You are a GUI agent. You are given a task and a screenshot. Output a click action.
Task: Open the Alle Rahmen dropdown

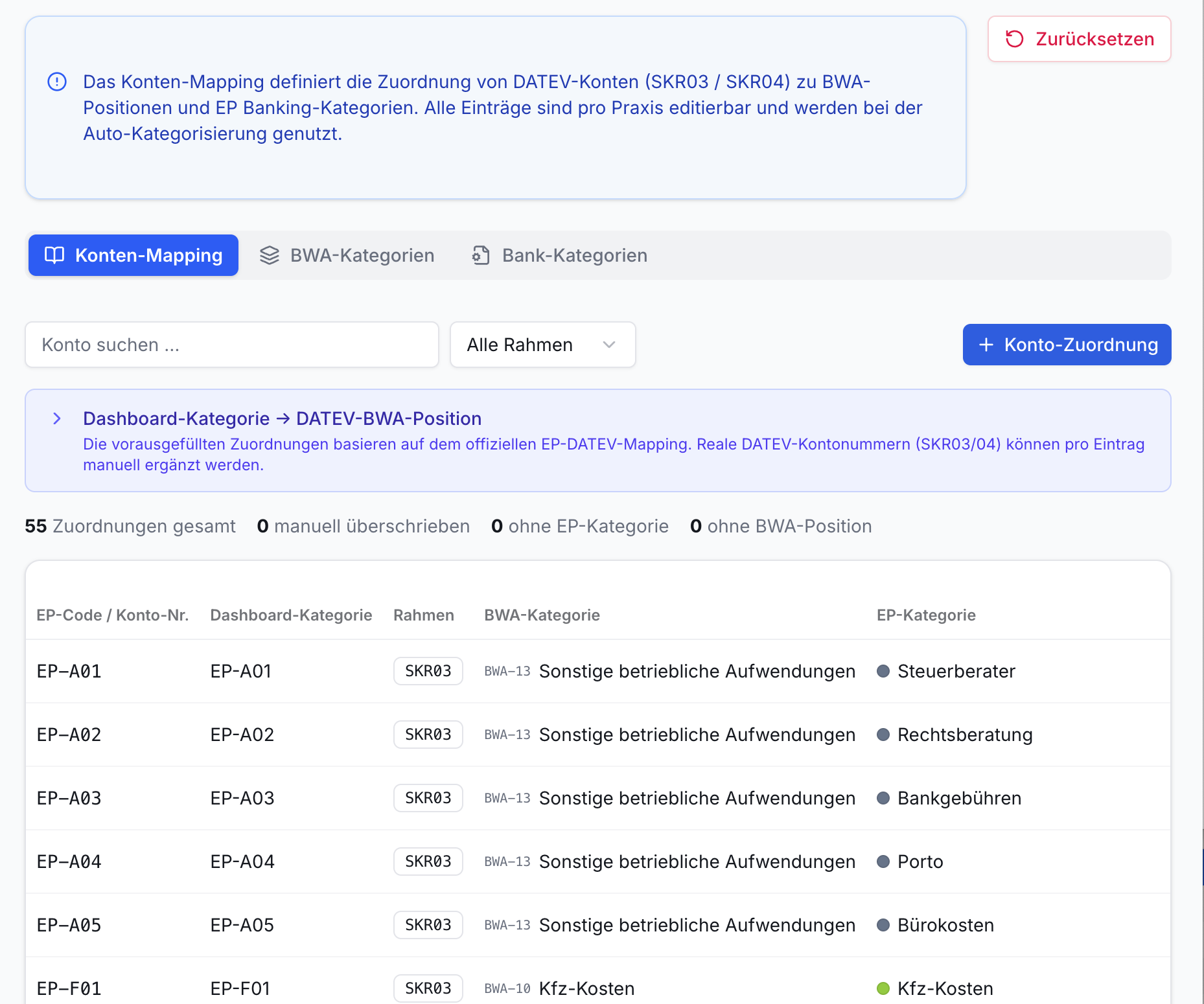point(542,345)
